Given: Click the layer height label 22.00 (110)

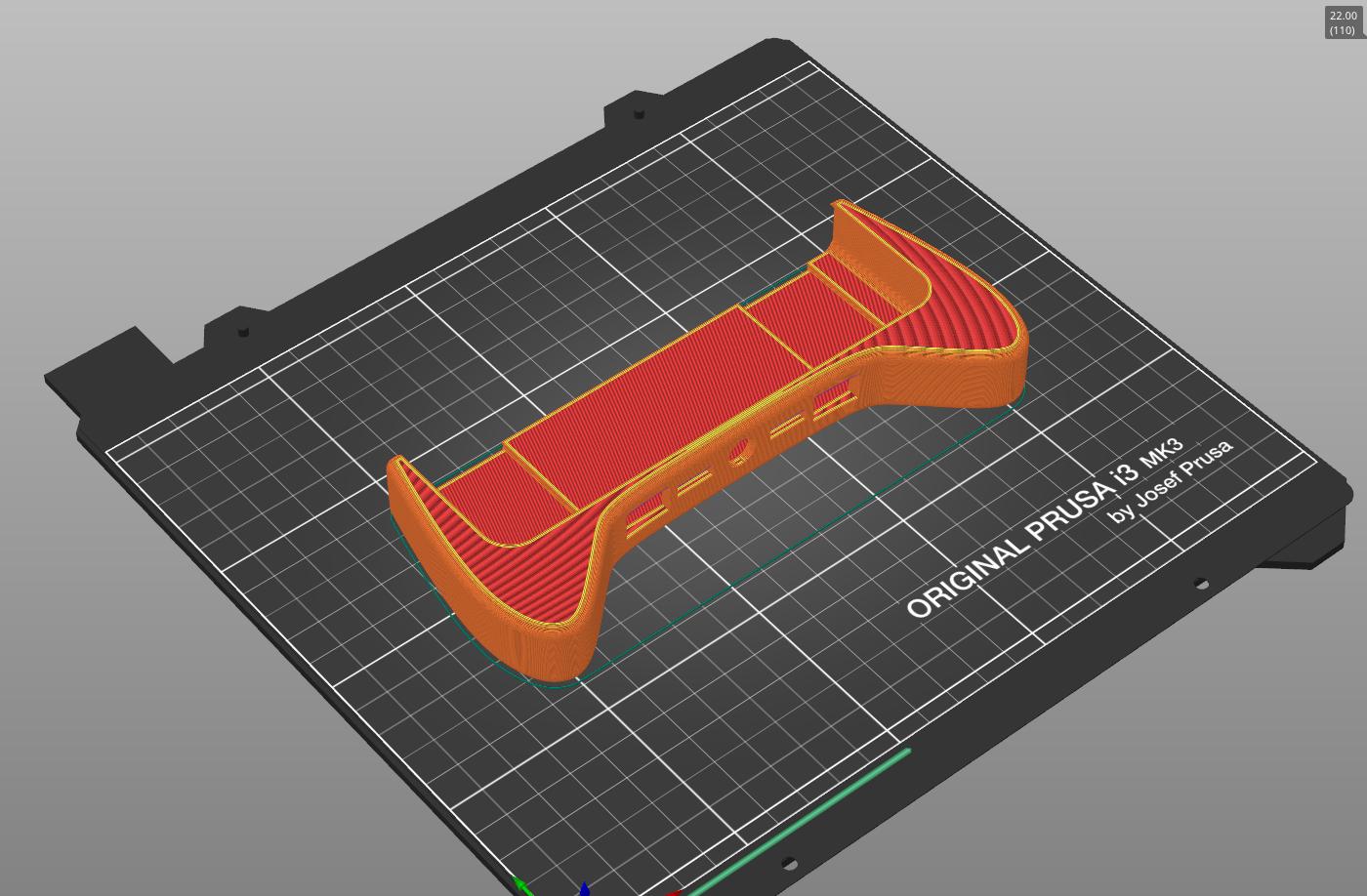Looking at the screenshot, I should (1343, 22).
